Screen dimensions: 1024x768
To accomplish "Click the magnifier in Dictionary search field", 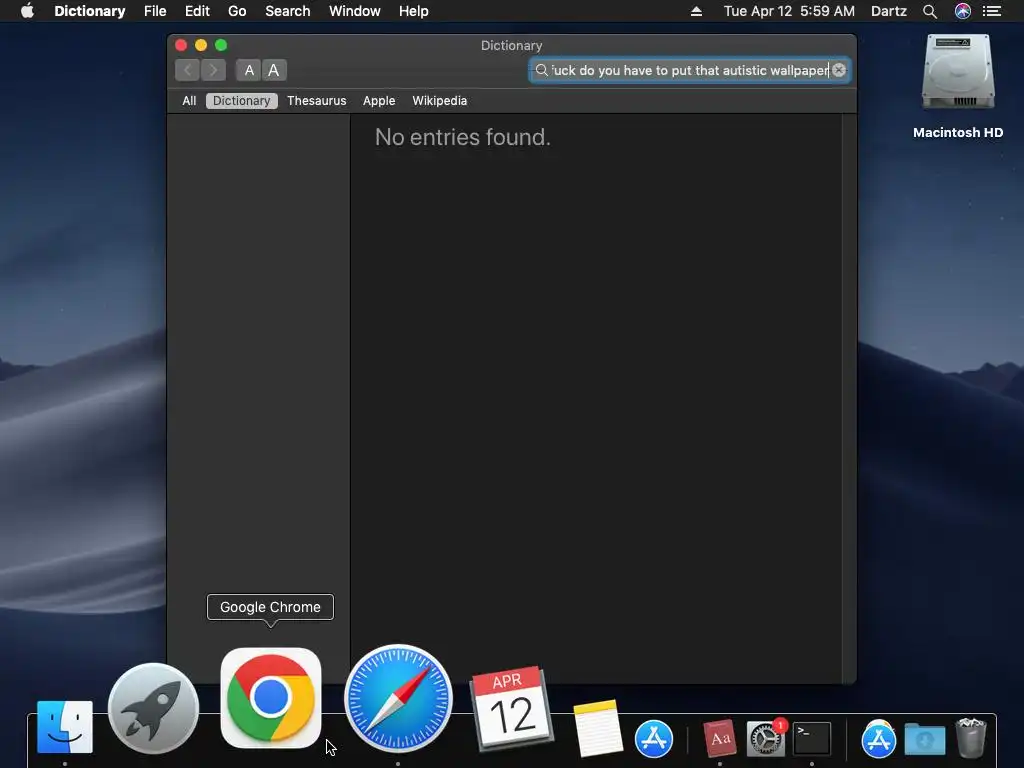I will 541,70.
